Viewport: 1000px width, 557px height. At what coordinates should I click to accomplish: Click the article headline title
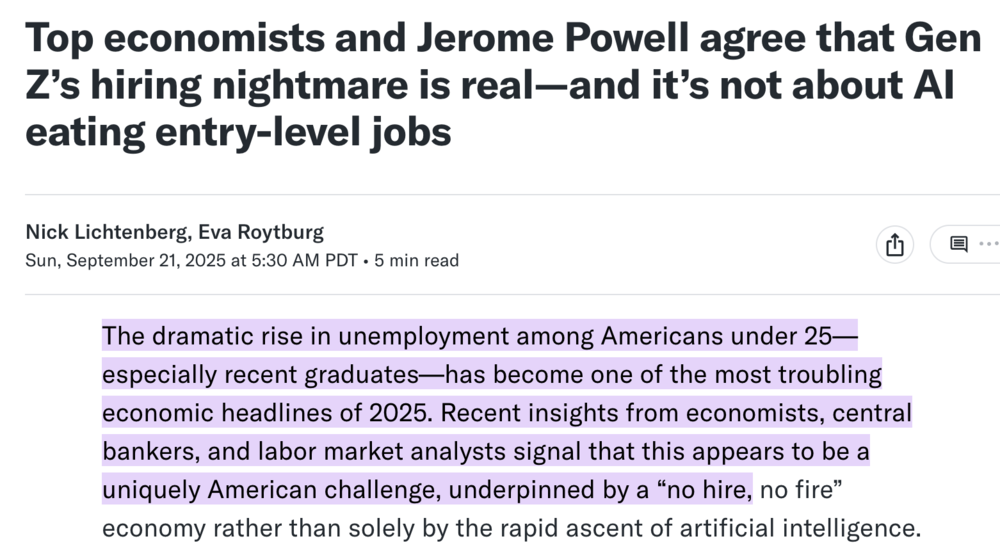(489, 85)
